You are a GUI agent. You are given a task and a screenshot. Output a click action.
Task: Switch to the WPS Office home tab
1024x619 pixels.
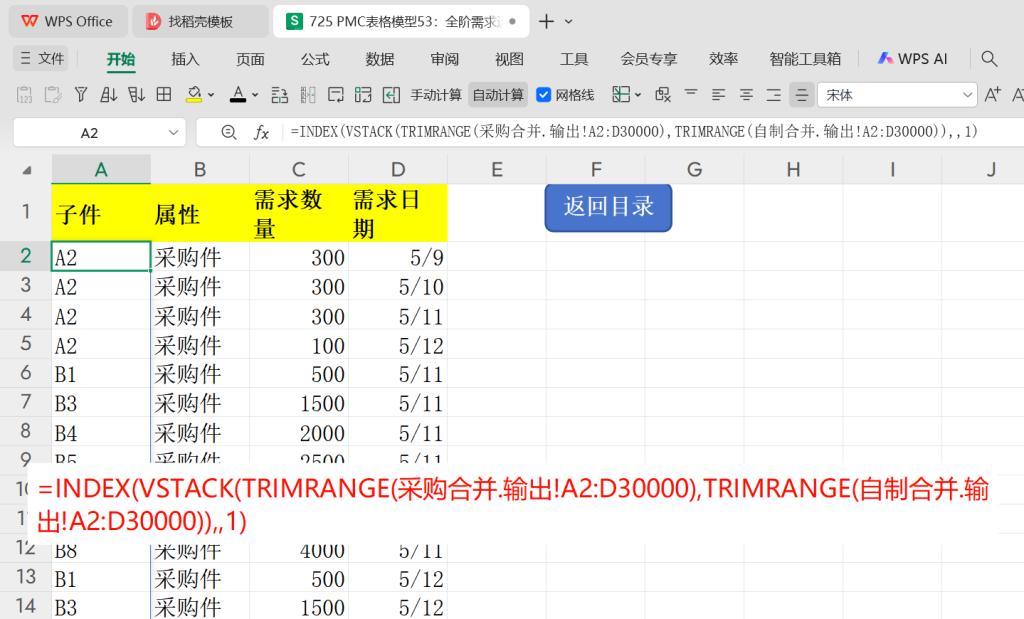[67, 22]
